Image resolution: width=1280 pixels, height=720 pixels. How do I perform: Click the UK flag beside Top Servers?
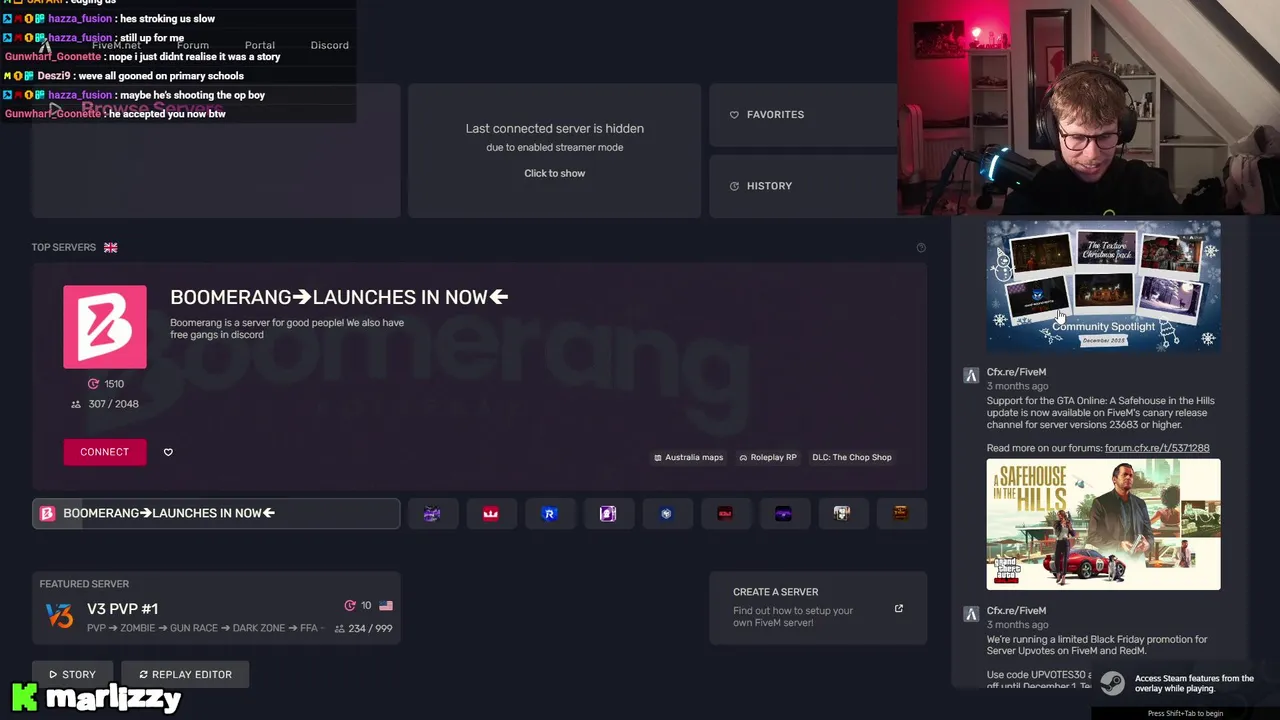coord(111,248)
